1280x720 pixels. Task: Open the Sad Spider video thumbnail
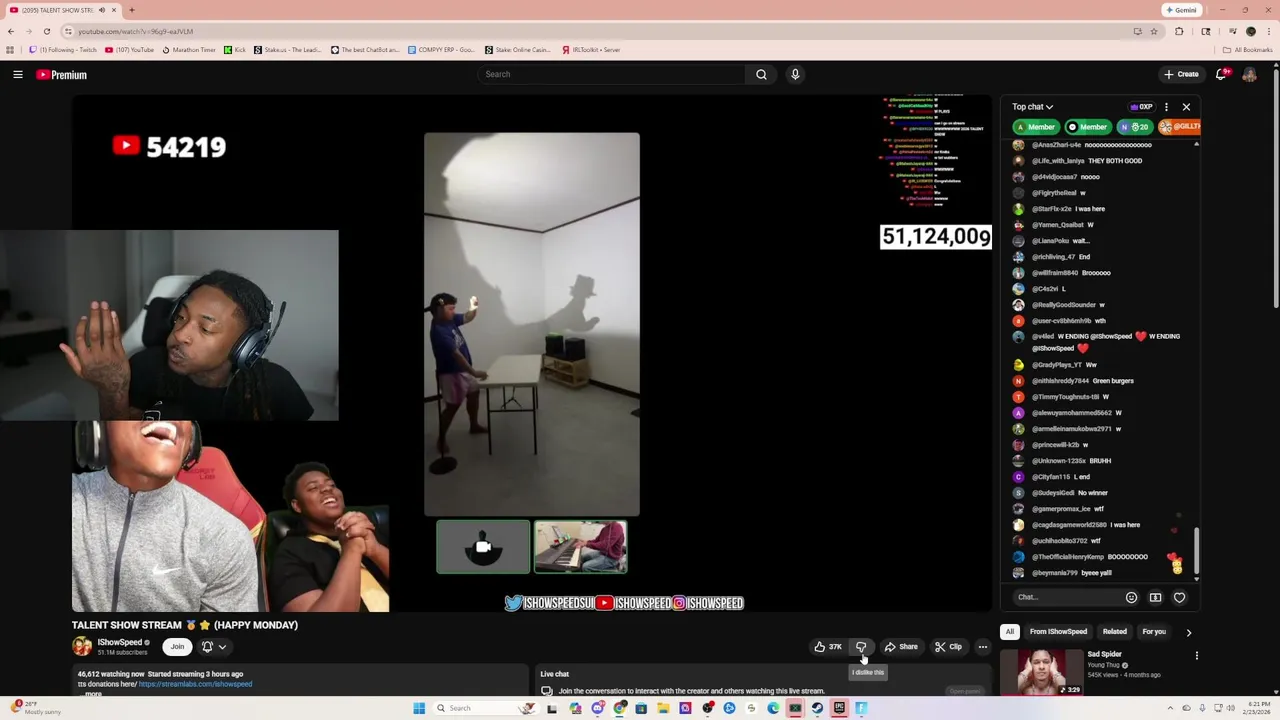point(1041,671)
